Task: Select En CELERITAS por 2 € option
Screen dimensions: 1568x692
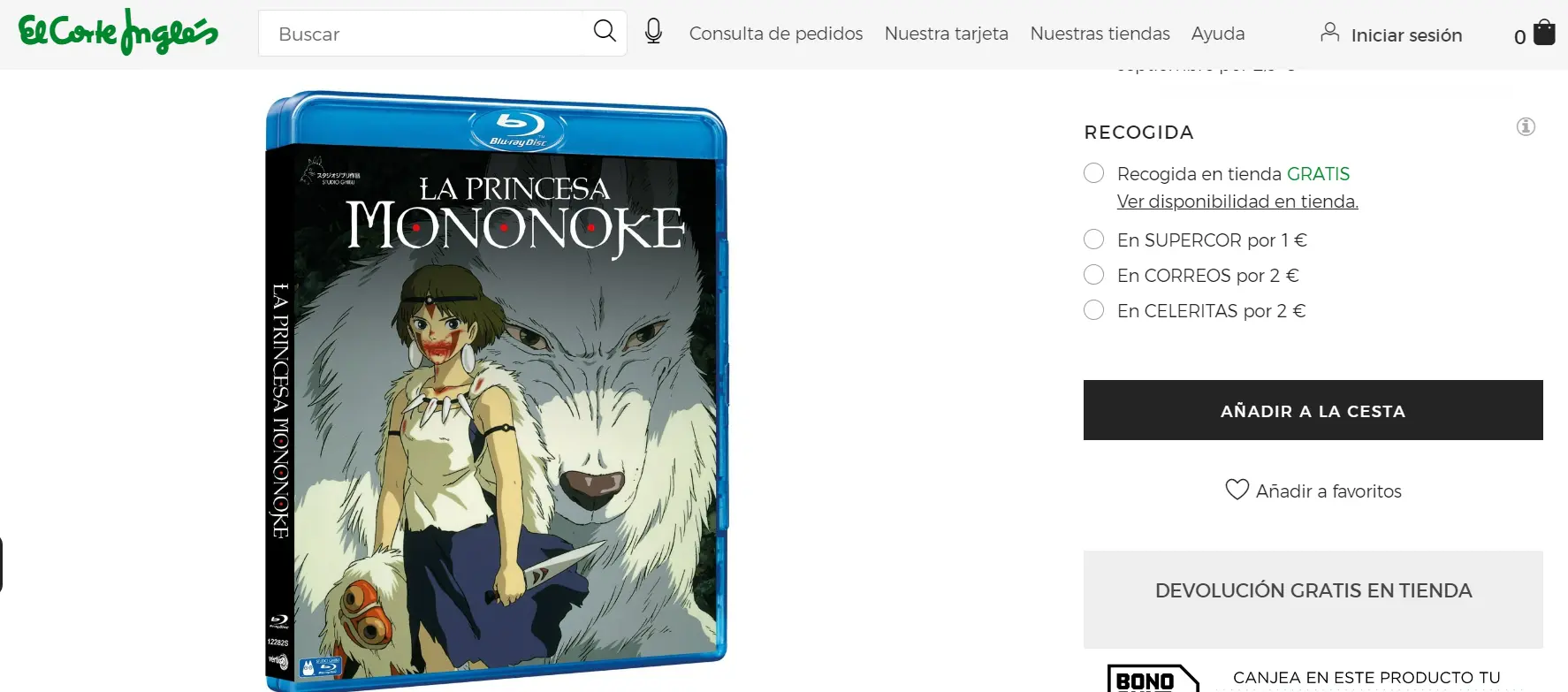Action: click(x=1094, y=310)
